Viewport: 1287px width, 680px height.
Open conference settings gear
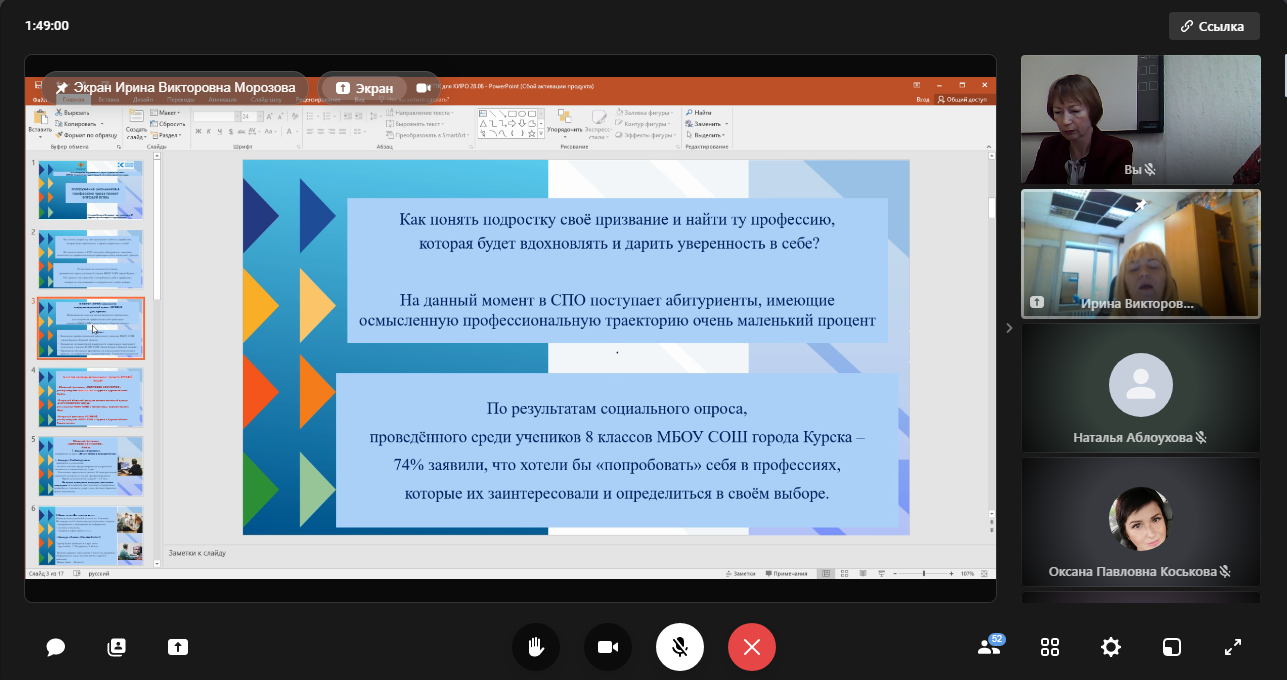(1111, 647)
